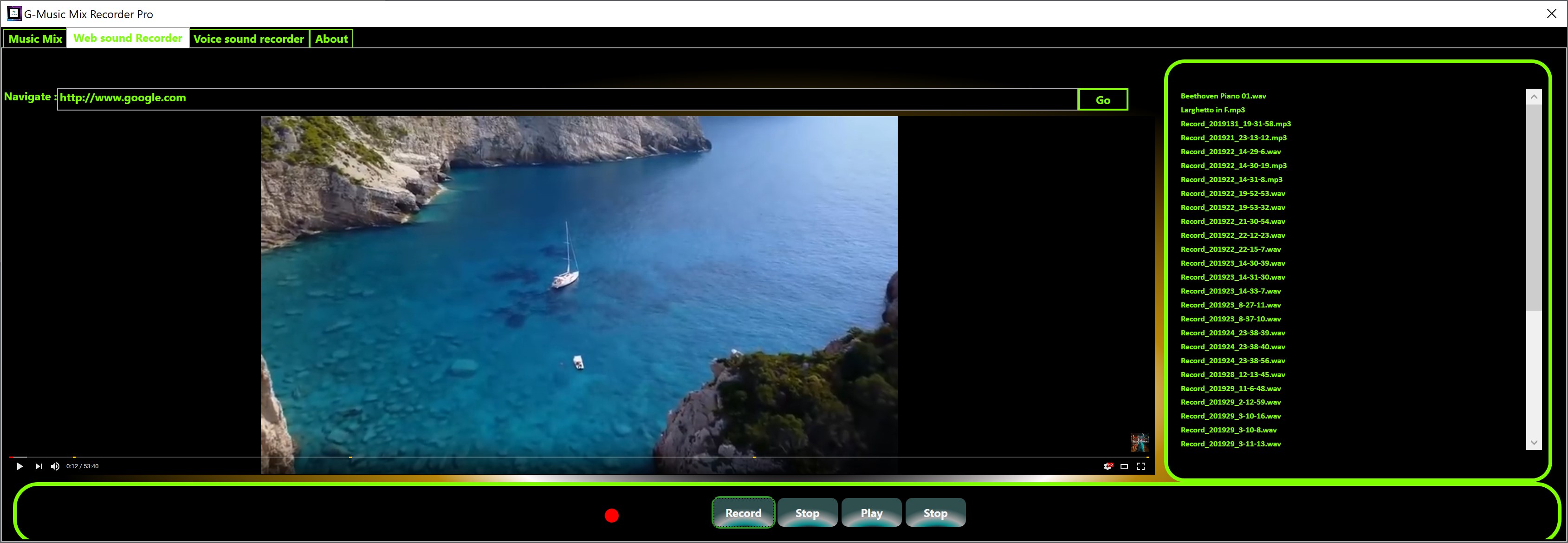Click the file list scrollbar thumb

click(1533, 207)
